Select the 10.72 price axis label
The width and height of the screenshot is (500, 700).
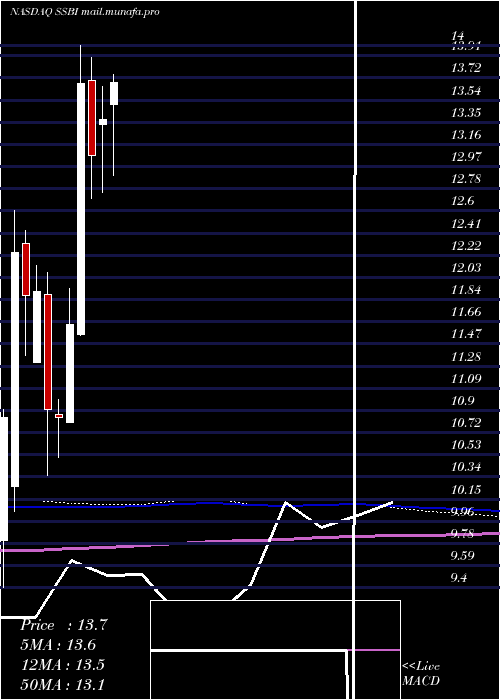pos(466,423)
